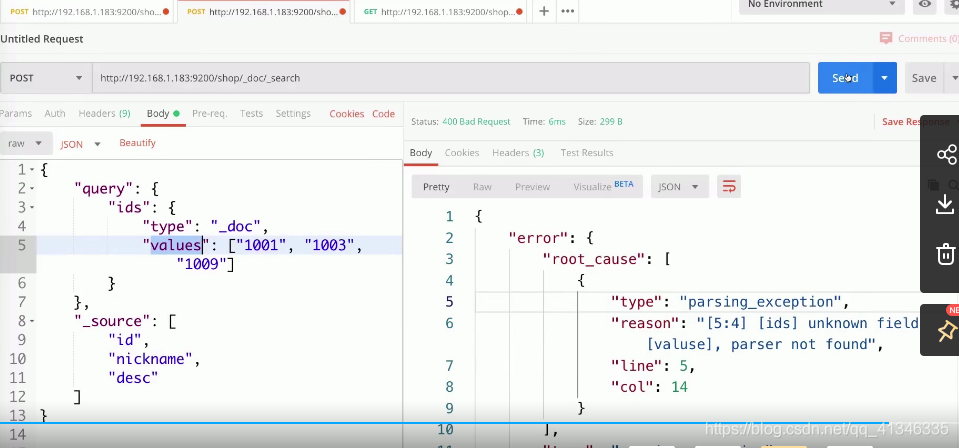The image size is (959, 448).
Task: Open the Settings tab
Action: pyautogui.click(x=293, y=113)
